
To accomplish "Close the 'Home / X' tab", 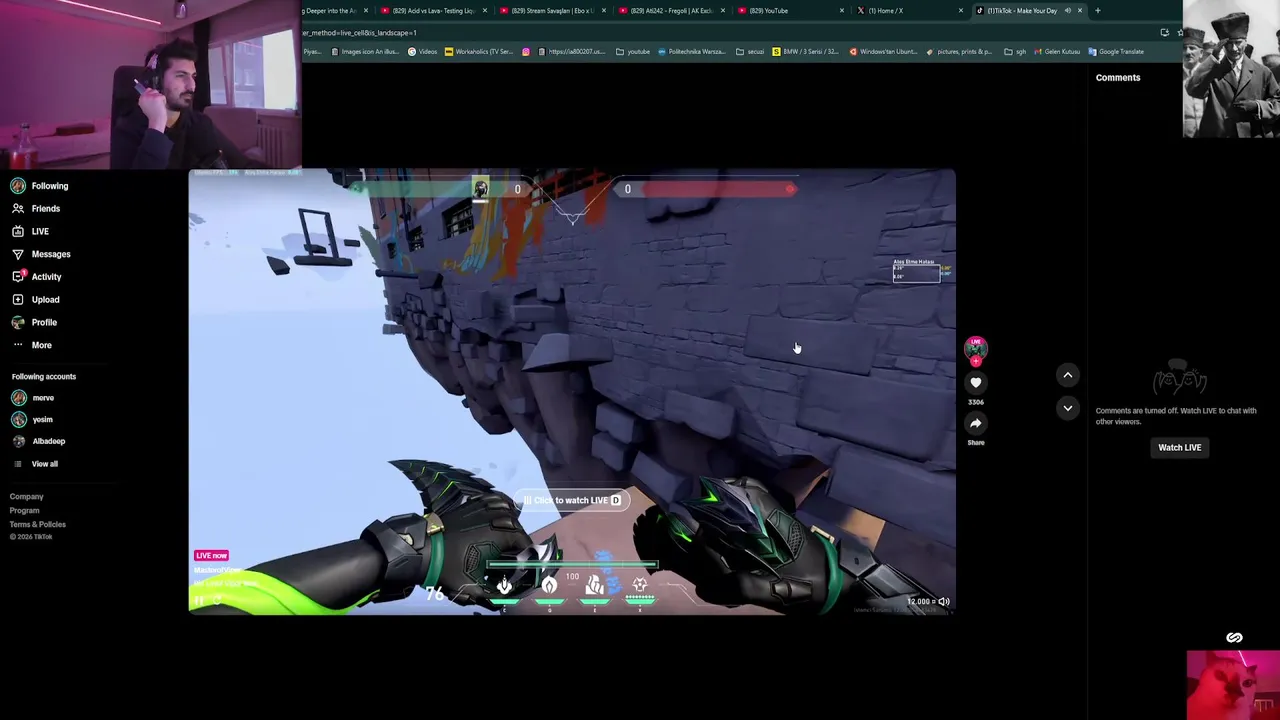I will [x=961, y=11].
